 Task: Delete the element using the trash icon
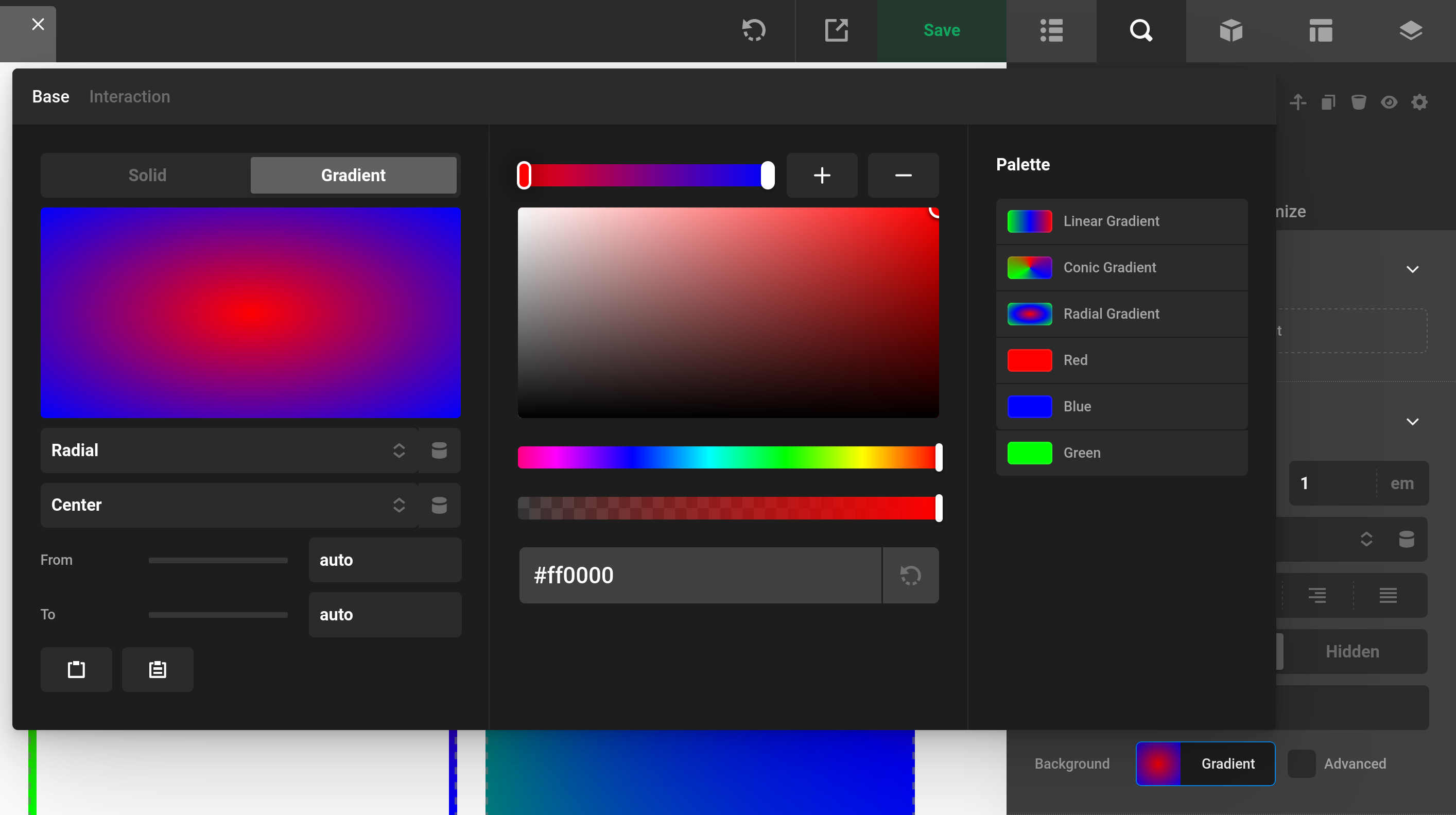coord(1359,102)
